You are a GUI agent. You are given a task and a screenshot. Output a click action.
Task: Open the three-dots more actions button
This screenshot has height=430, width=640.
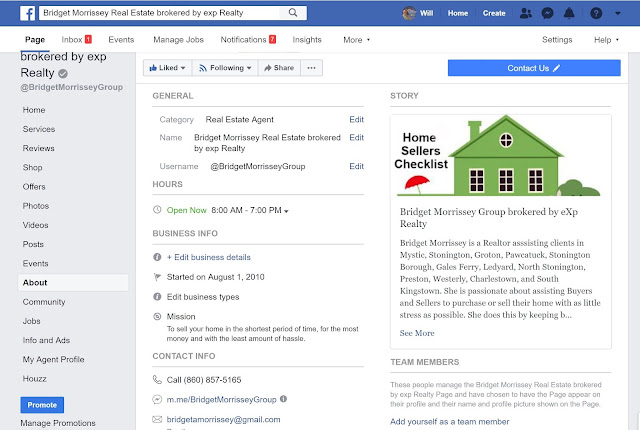pos(311,68)
